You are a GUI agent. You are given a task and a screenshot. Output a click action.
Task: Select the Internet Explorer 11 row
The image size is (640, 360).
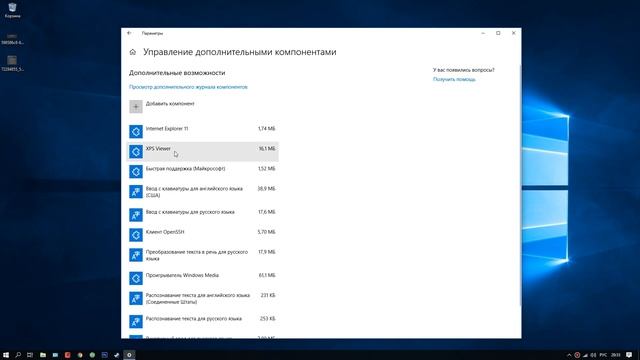pyautogui.click(x=203, y=131)
